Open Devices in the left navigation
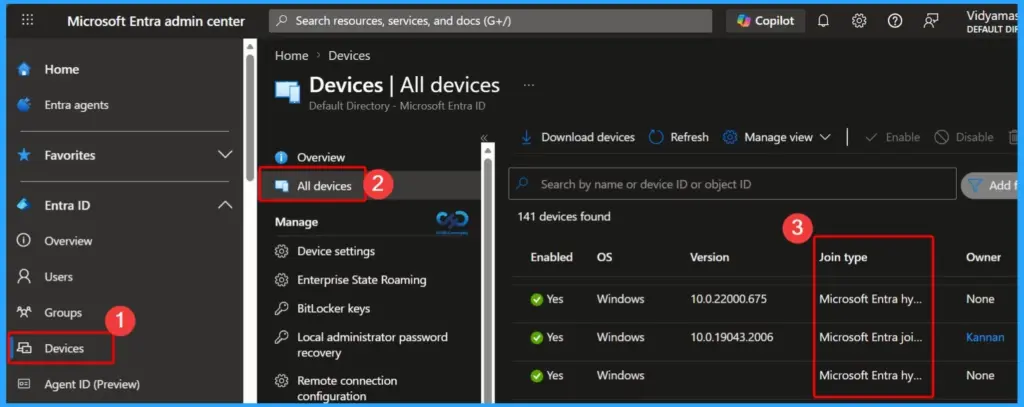The height and width of the screenshot is (407, 1024). click(x=62, y=348)
